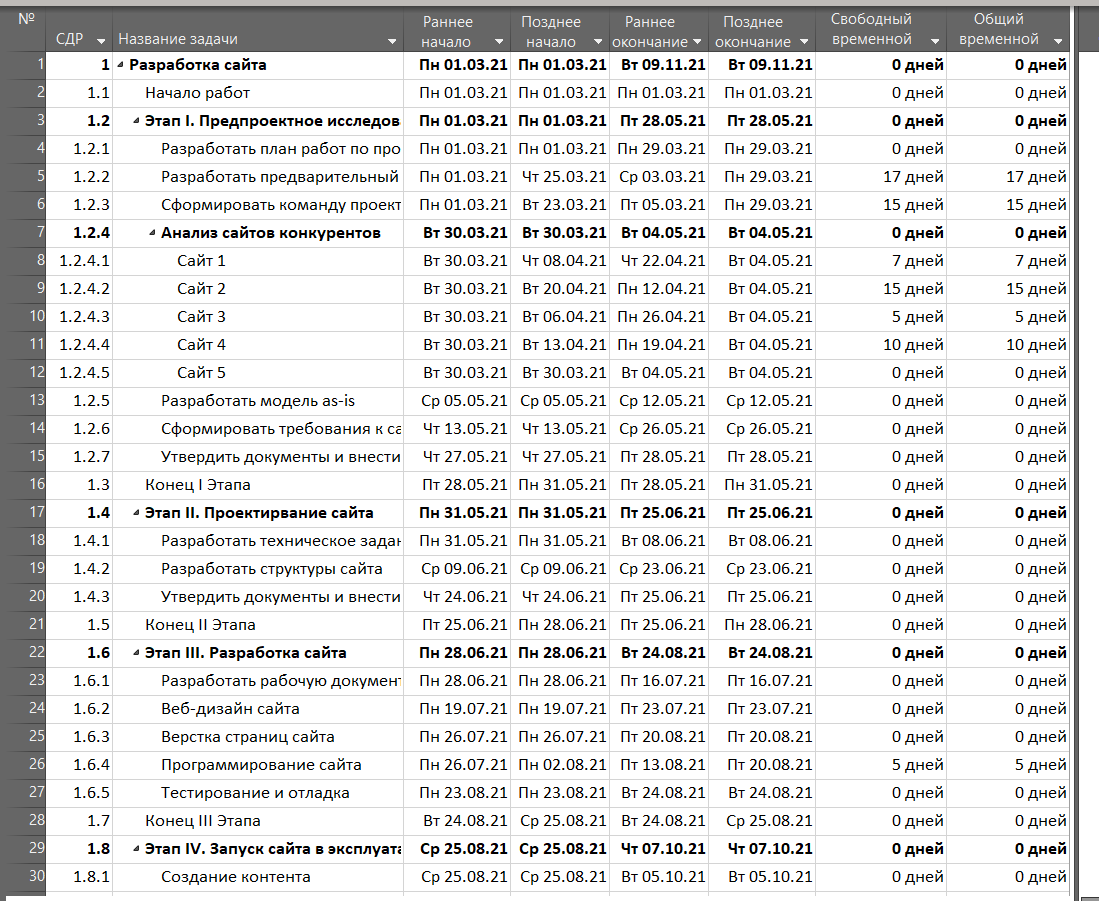Screen dimensions: 1099x901
Task: Select task Сформировать команду проект
Action: click(280, 205)
